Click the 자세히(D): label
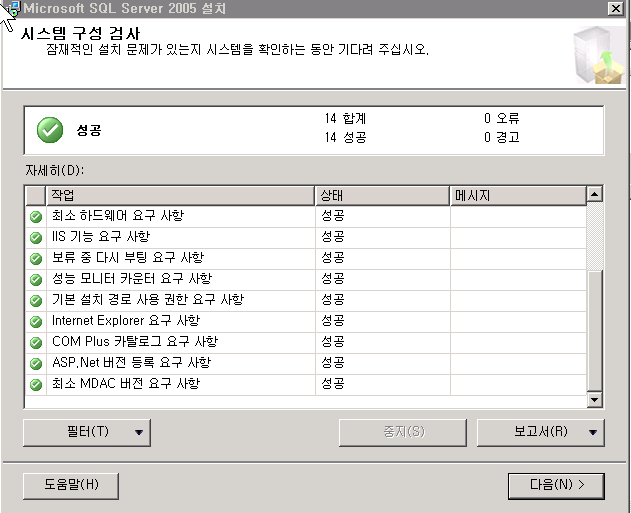Screen dimensions: 631x513 55,171
